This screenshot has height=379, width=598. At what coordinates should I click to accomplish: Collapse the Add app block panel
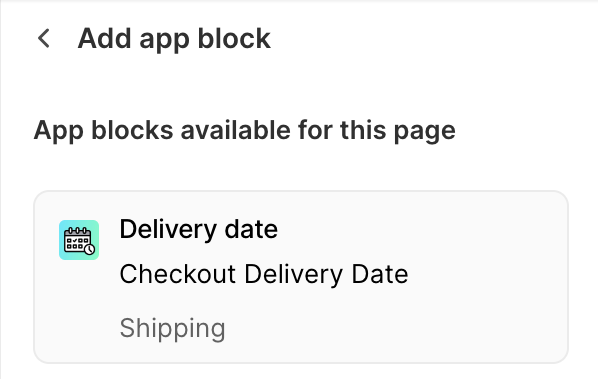pos(44,39)
